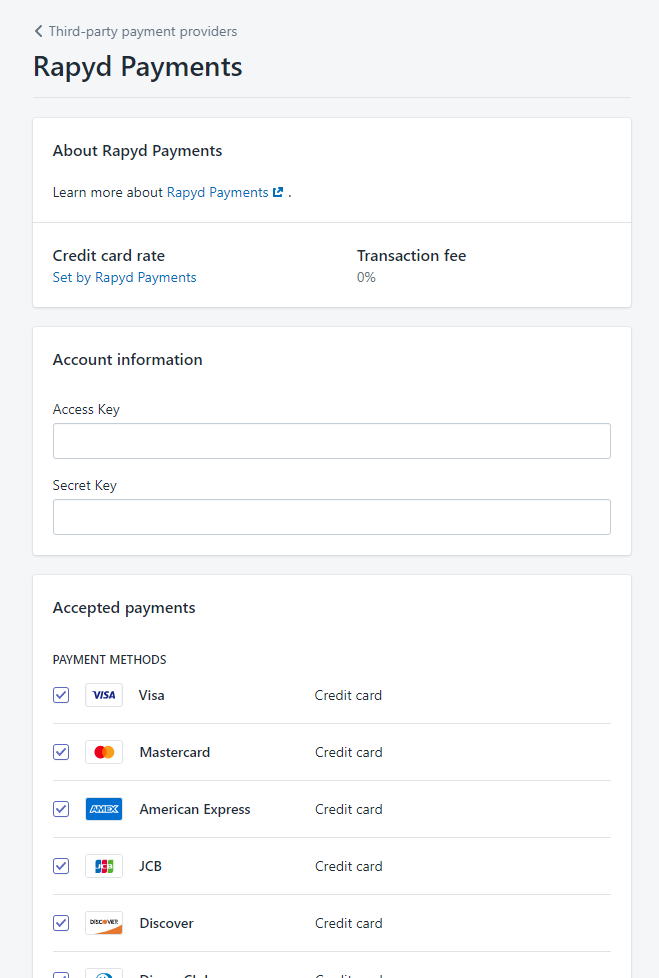Viewport: 659px width, 978px height.
Task: Click the Rapyd Payments page heading
Action: (x=138, y=67)
